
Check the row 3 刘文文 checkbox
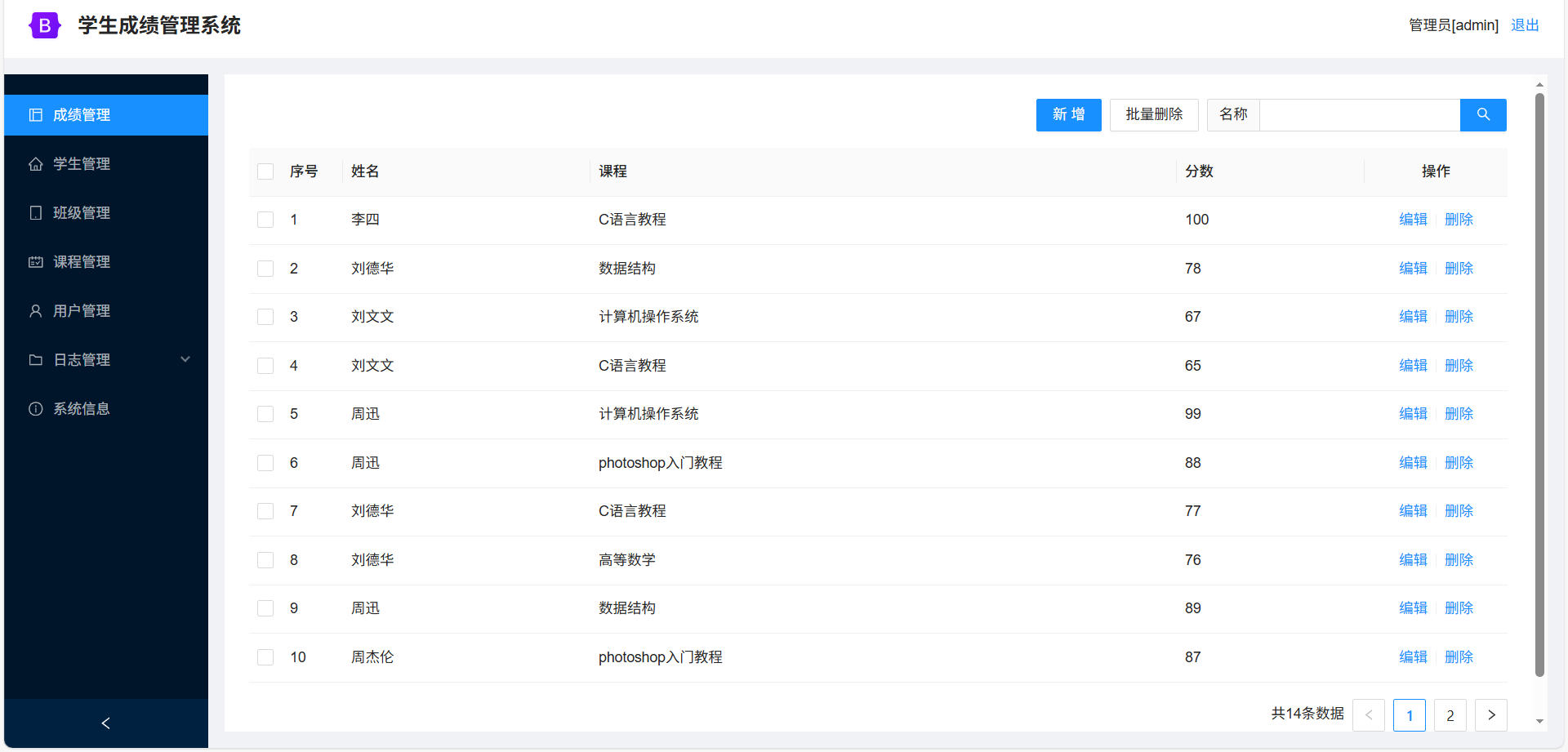tap(265, 317)
